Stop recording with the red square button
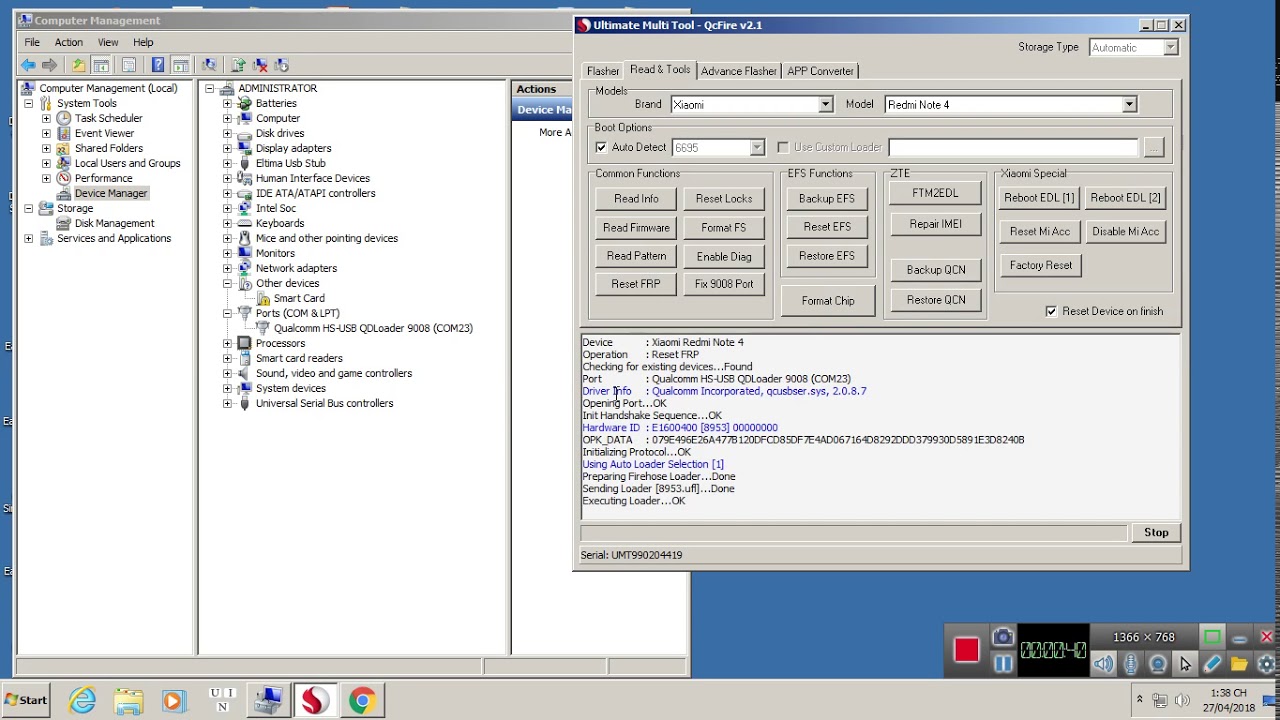Viewport: 1280px width, 720px height. tap(966, 650)
